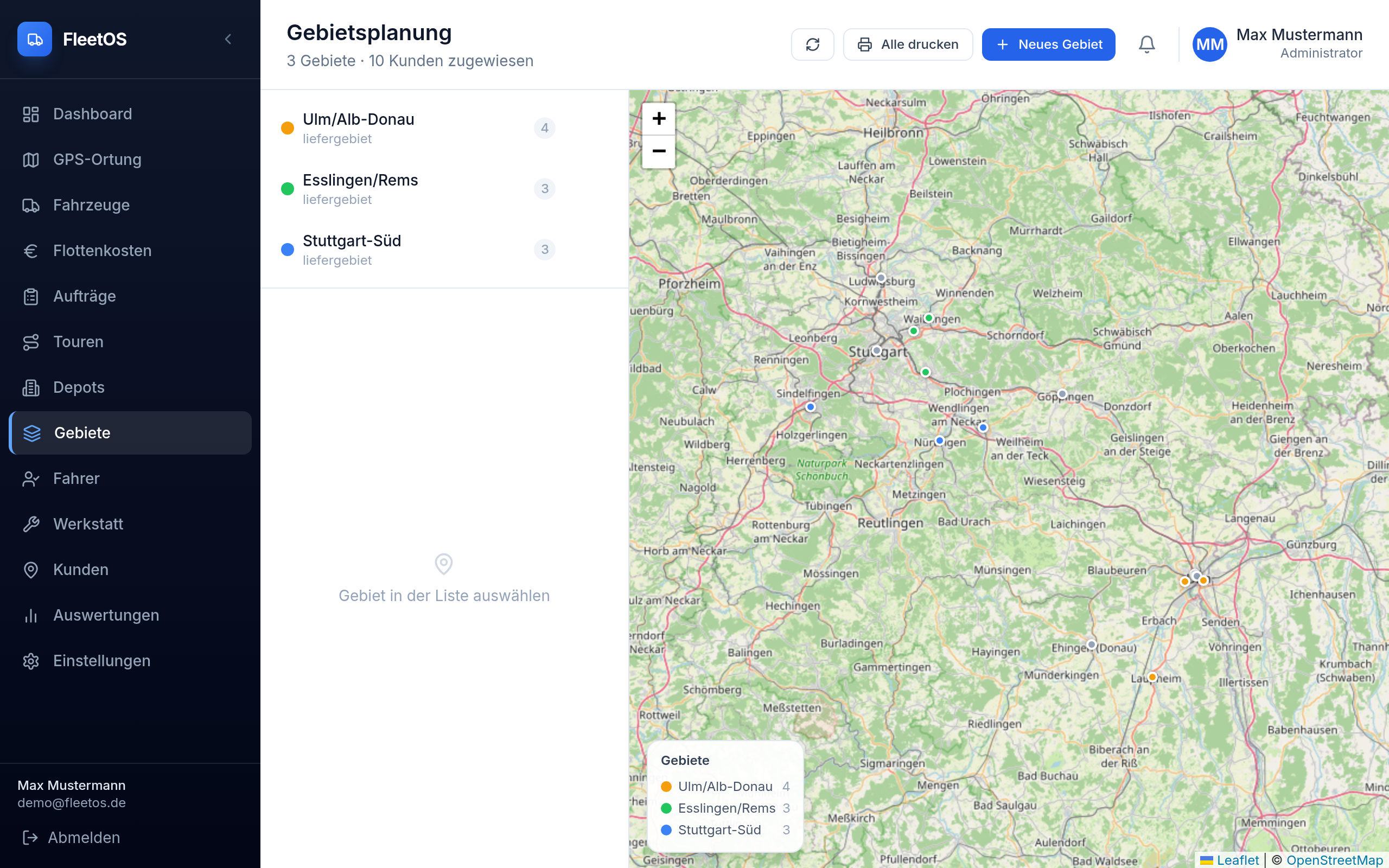
Task: Create a new area with Neues Gebiet
Action: (x=1048, y=44)
